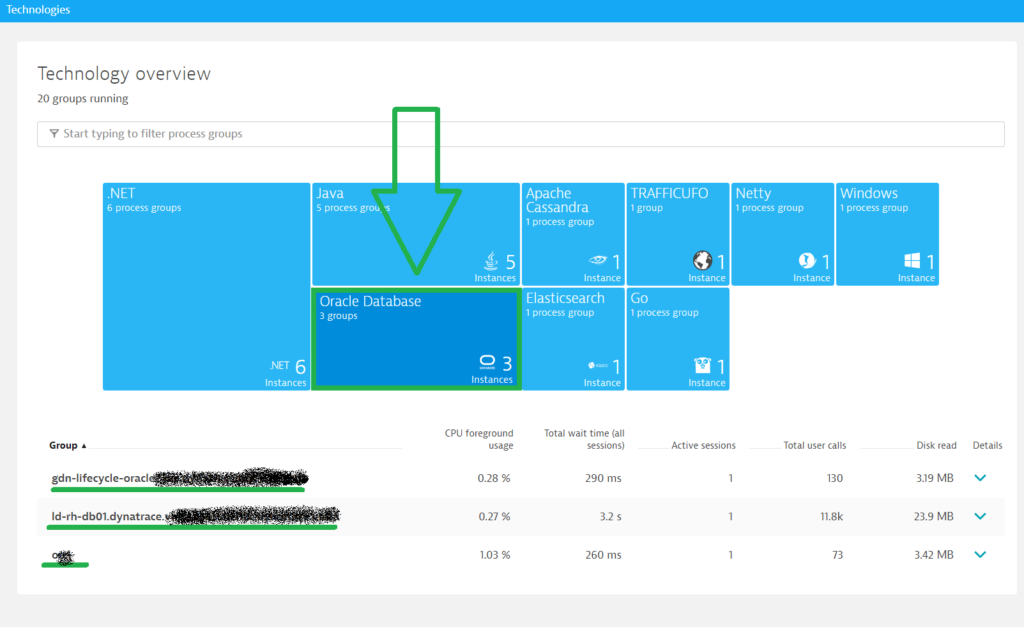Click the 260 ms wait time value
This screenshot has height=627, width=1024.
(603, 555)
